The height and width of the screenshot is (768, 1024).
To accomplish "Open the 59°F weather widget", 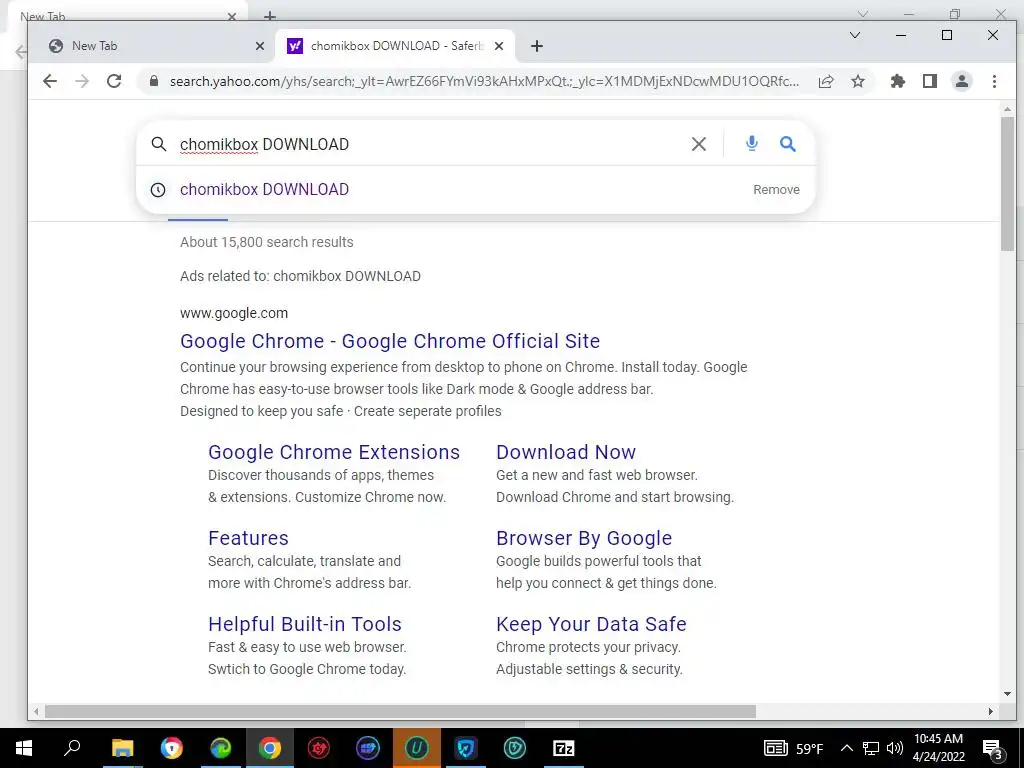I will (793, 748).
